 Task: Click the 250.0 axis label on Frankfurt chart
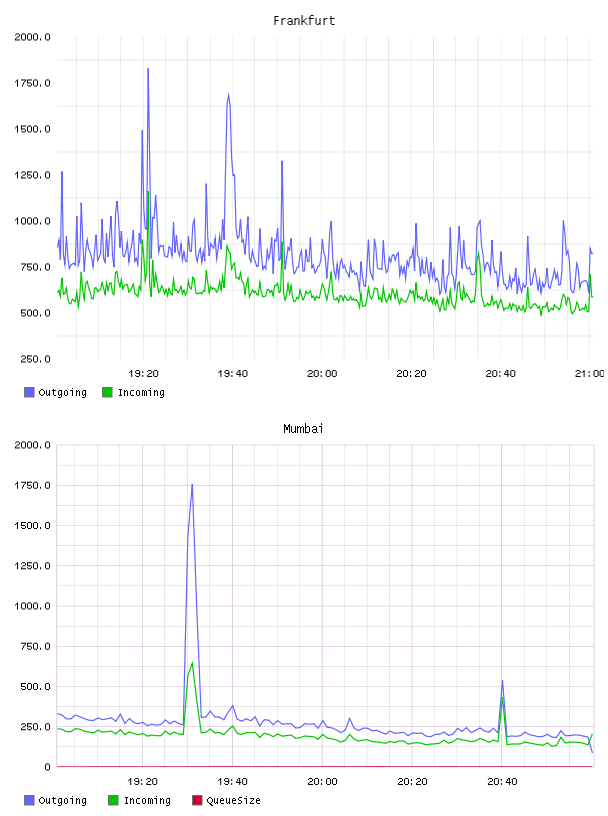point(35,359)
